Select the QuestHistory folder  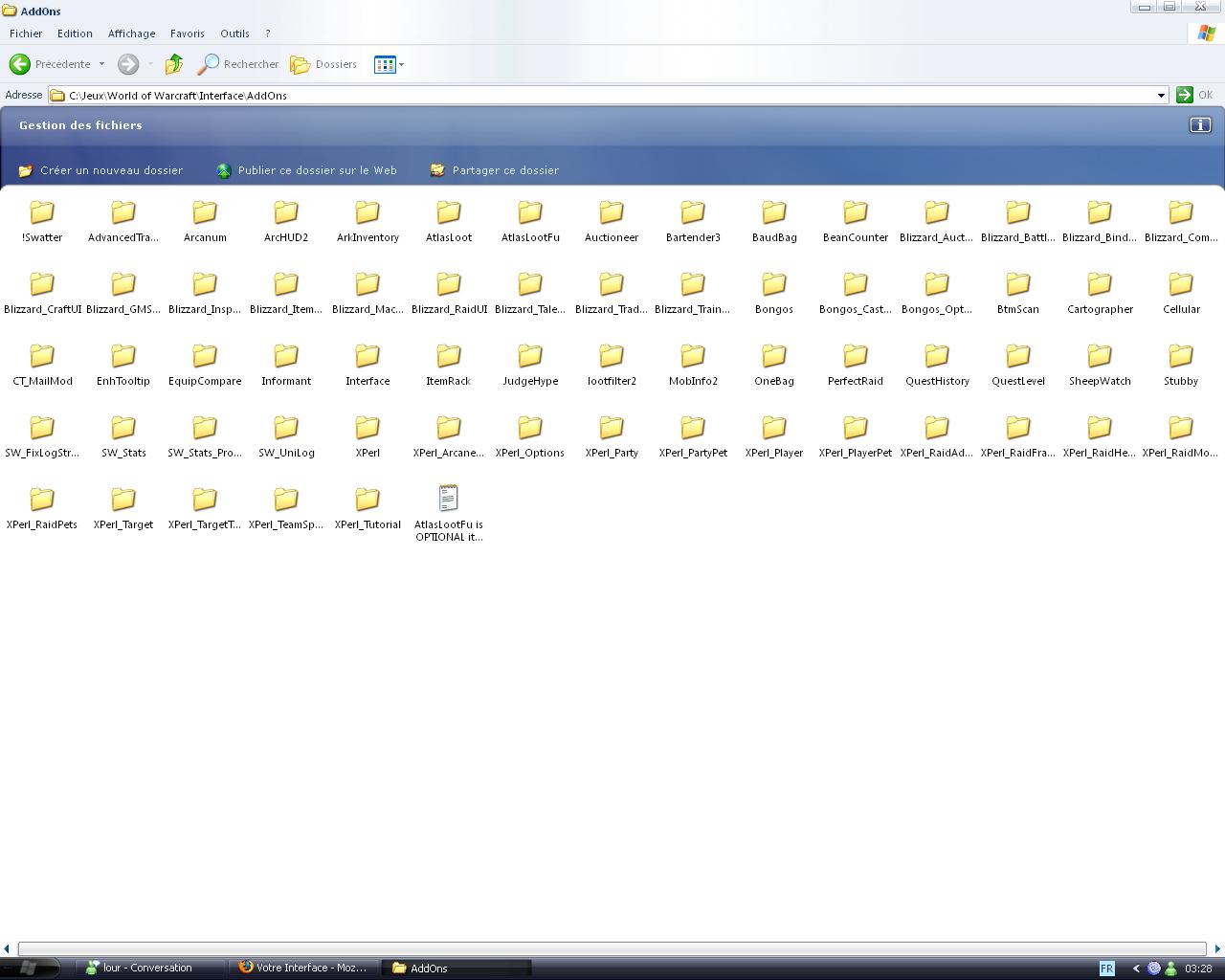click(937, 365)
